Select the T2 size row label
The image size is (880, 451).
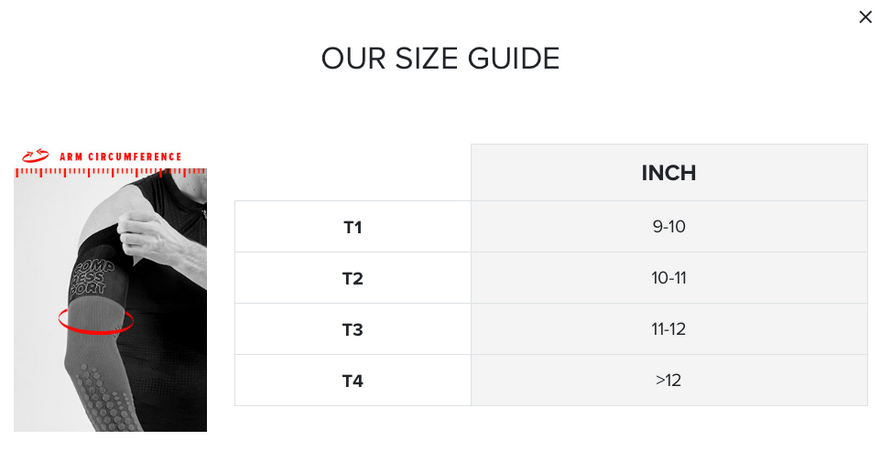[352, 278]
